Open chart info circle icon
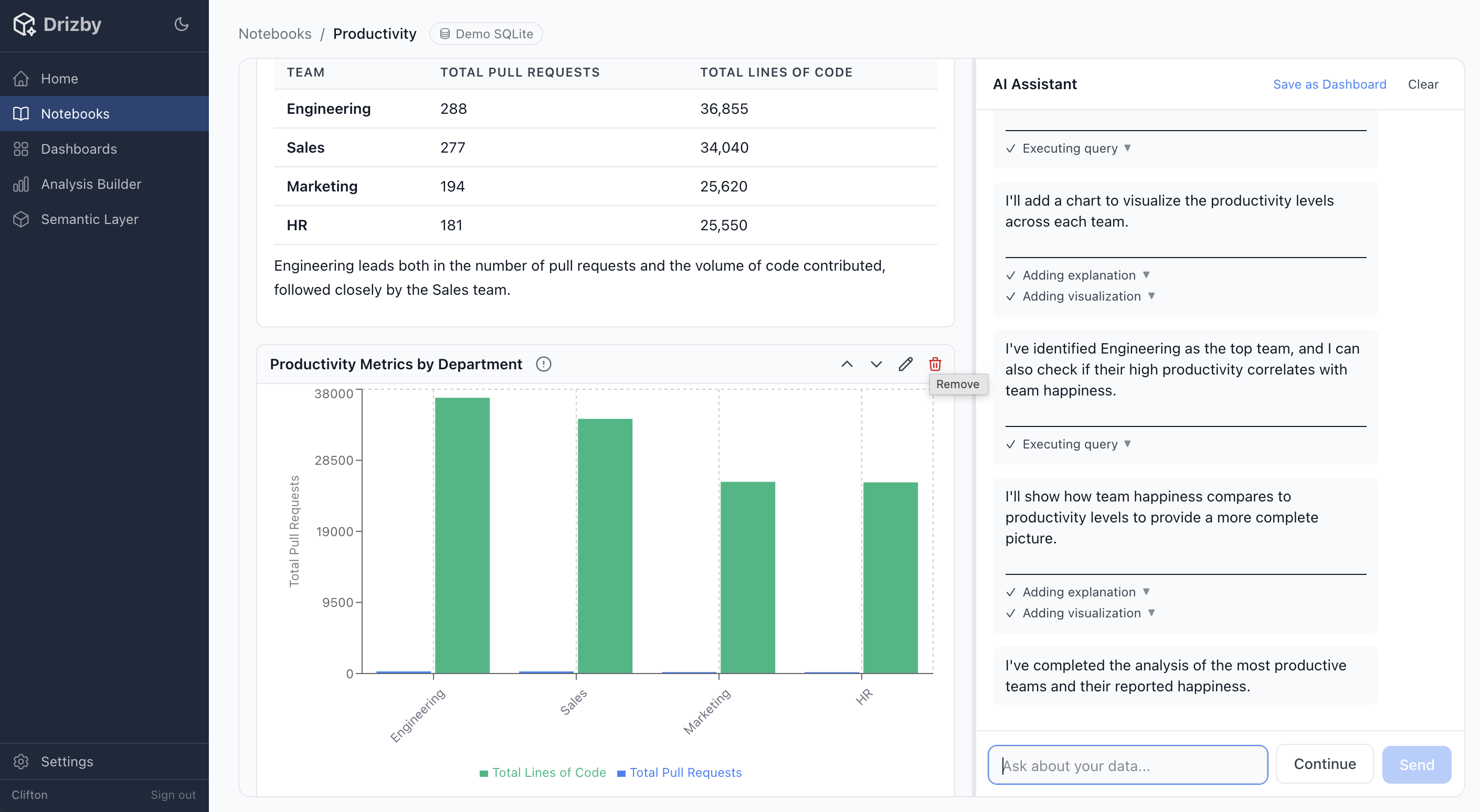Screen dimensions: 1480x812 tap(544, 364)
